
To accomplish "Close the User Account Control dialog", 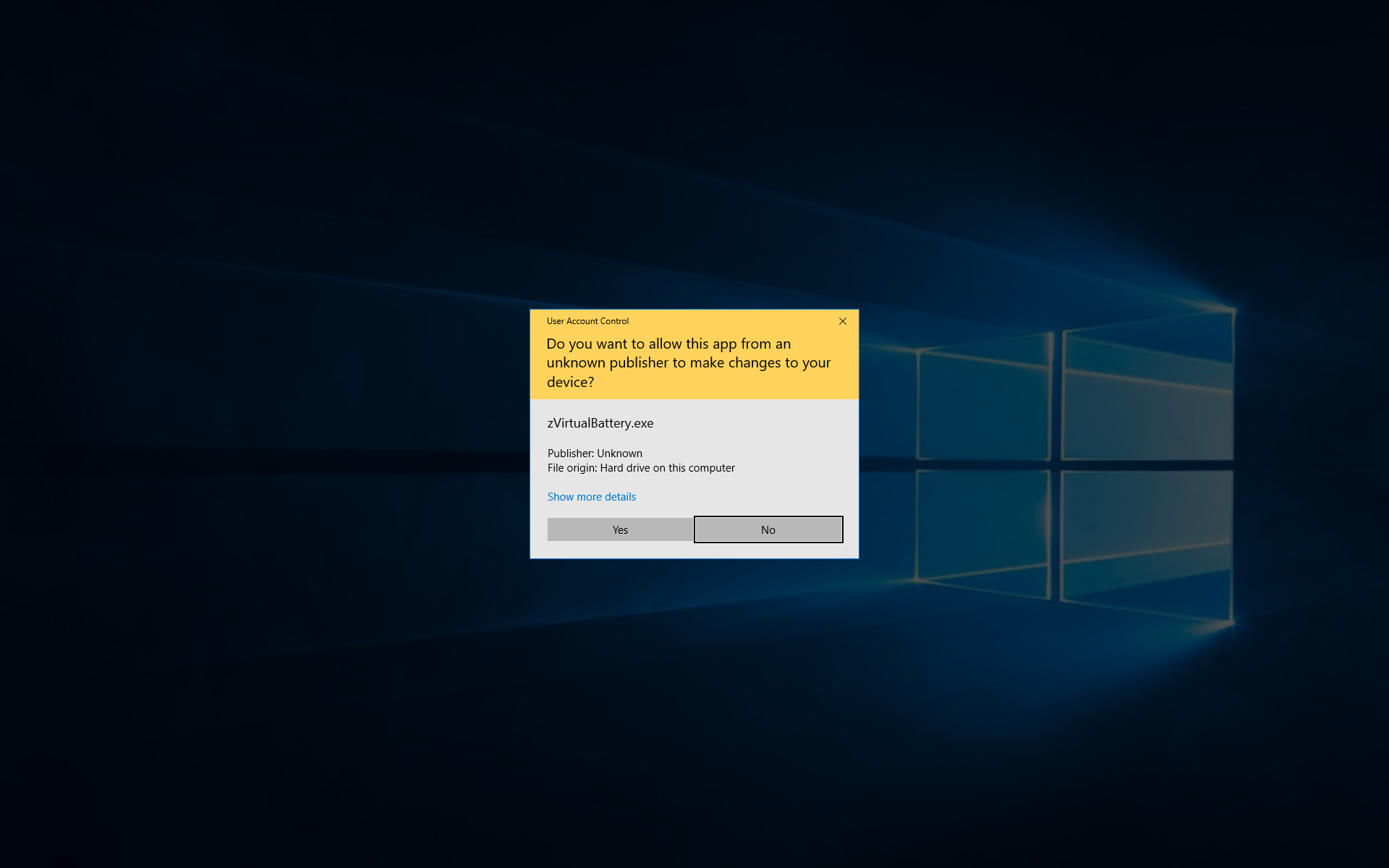I will pyautogui.click(x=843, y=321).
